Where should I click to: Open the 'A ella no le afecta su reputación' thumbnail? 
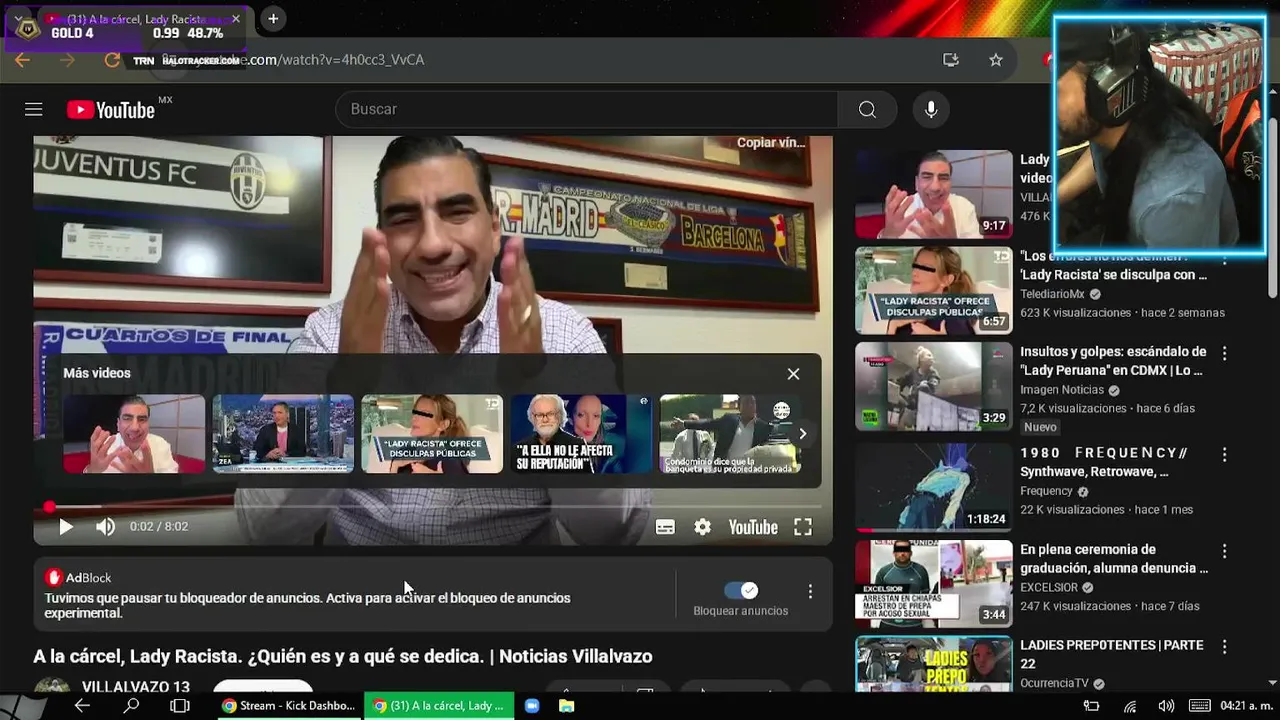tap(581, 434)
